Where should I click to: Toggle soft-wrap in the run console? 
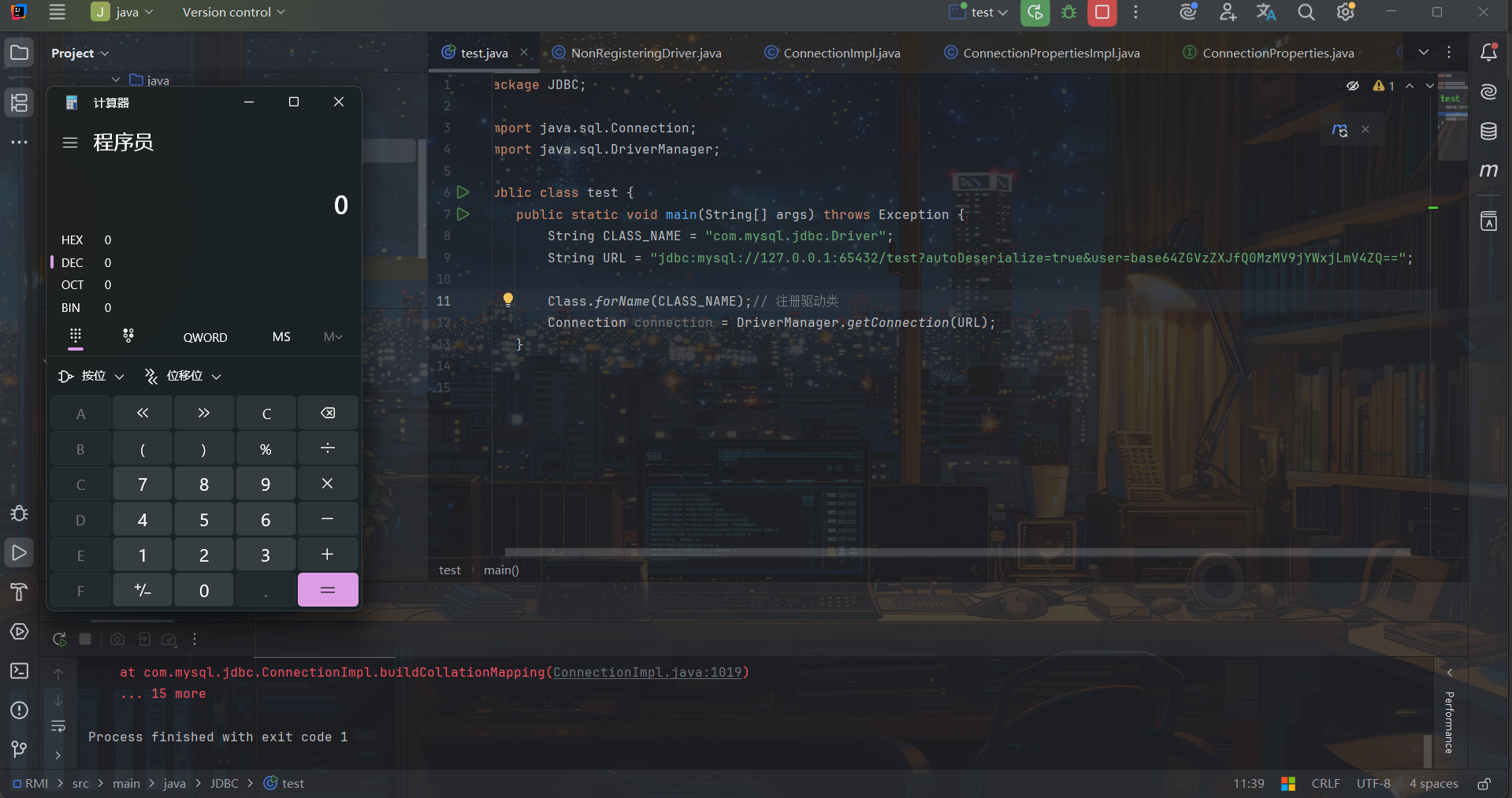(58, 726)
